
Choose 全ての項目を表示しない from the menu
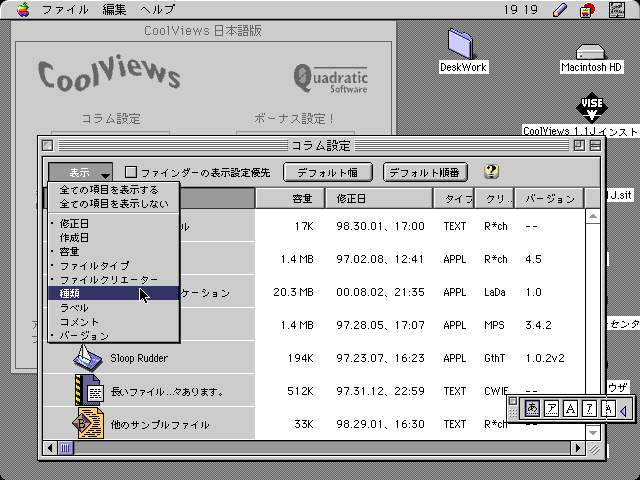point(113,204)
